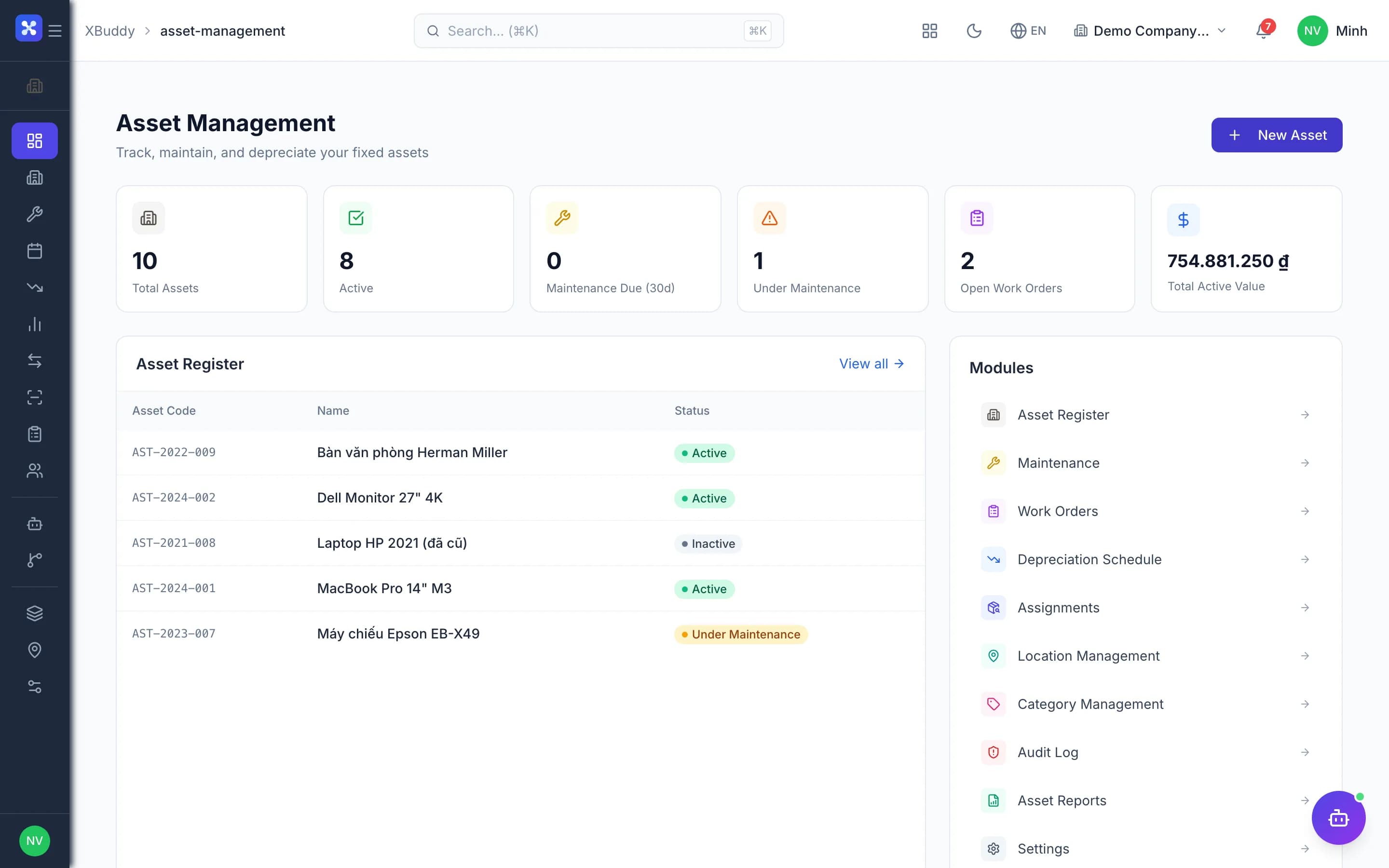Open the clipboard list icon in sidebar

click(x=34, y=434)
